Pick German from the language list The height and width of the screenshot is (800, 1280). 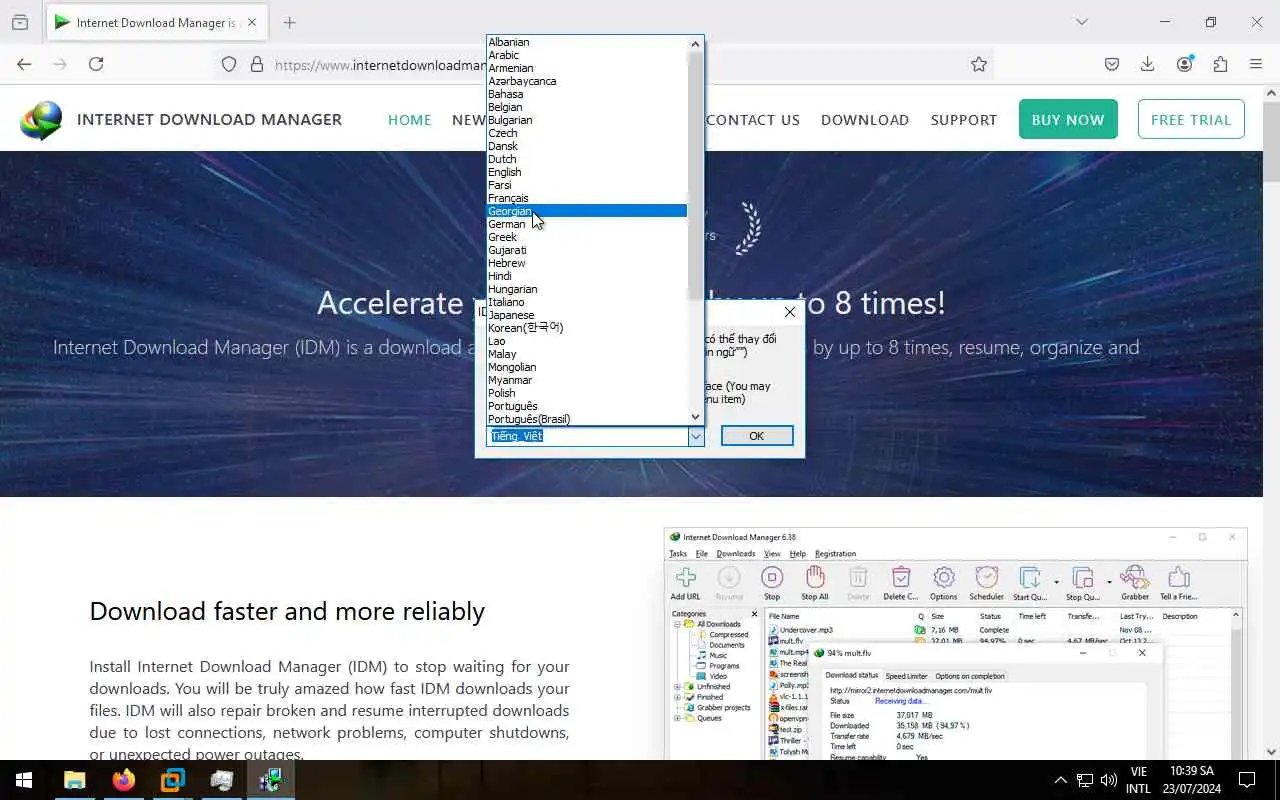[587, 224]
